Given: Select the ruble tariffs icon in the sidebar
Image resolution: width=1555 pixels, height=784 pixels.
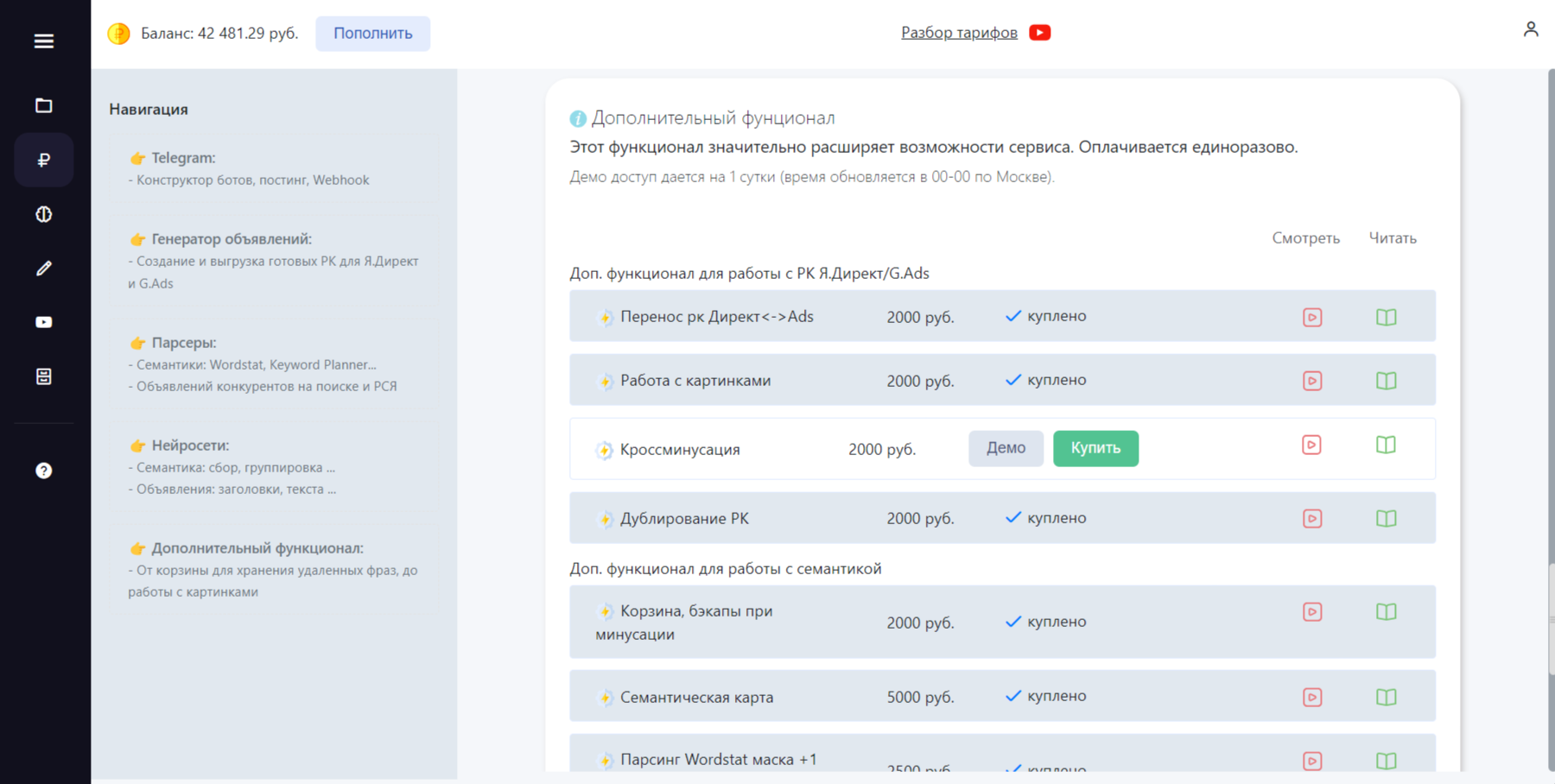Looking at the screenshot, I should (x=44, y=160).
